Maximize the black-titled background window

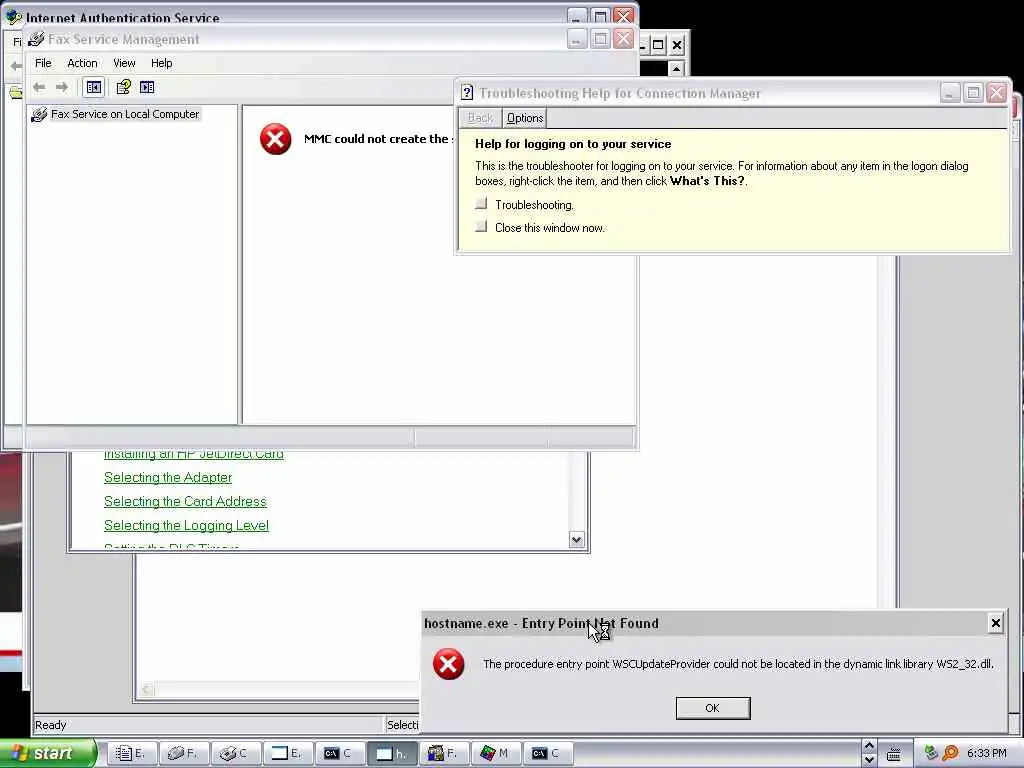(658, 45)
